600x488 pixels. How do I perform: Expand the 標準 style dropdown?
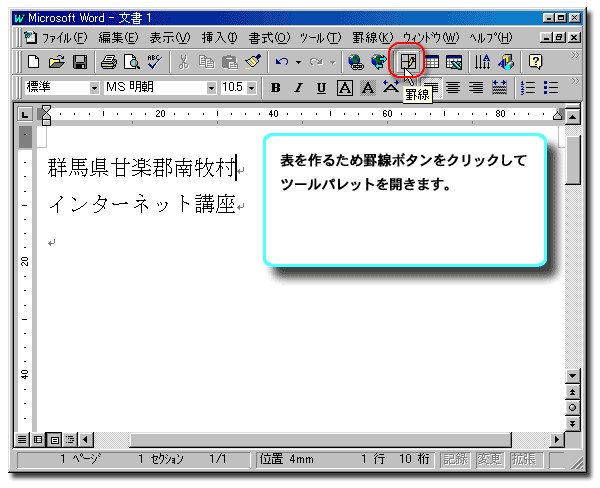click(94, 88)
